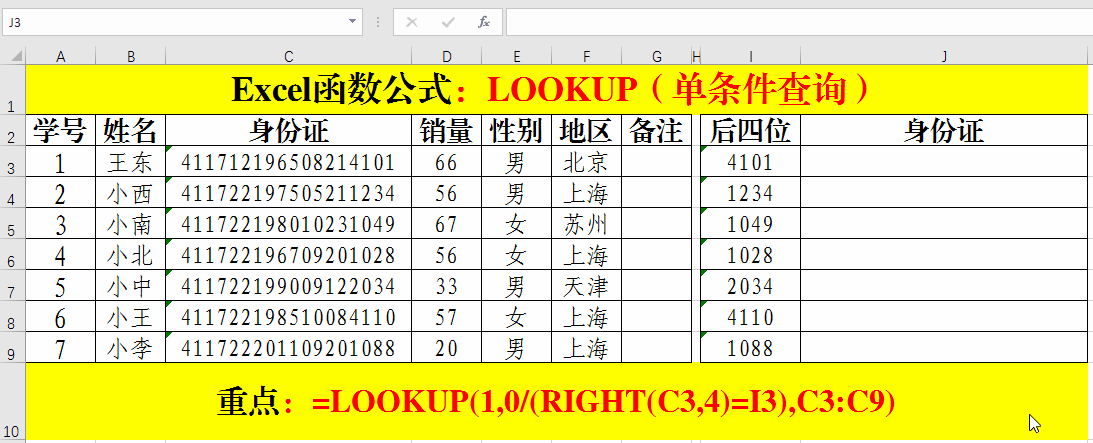Select column I header
The height and width of the screenshot is (443, 1093).
750,56
